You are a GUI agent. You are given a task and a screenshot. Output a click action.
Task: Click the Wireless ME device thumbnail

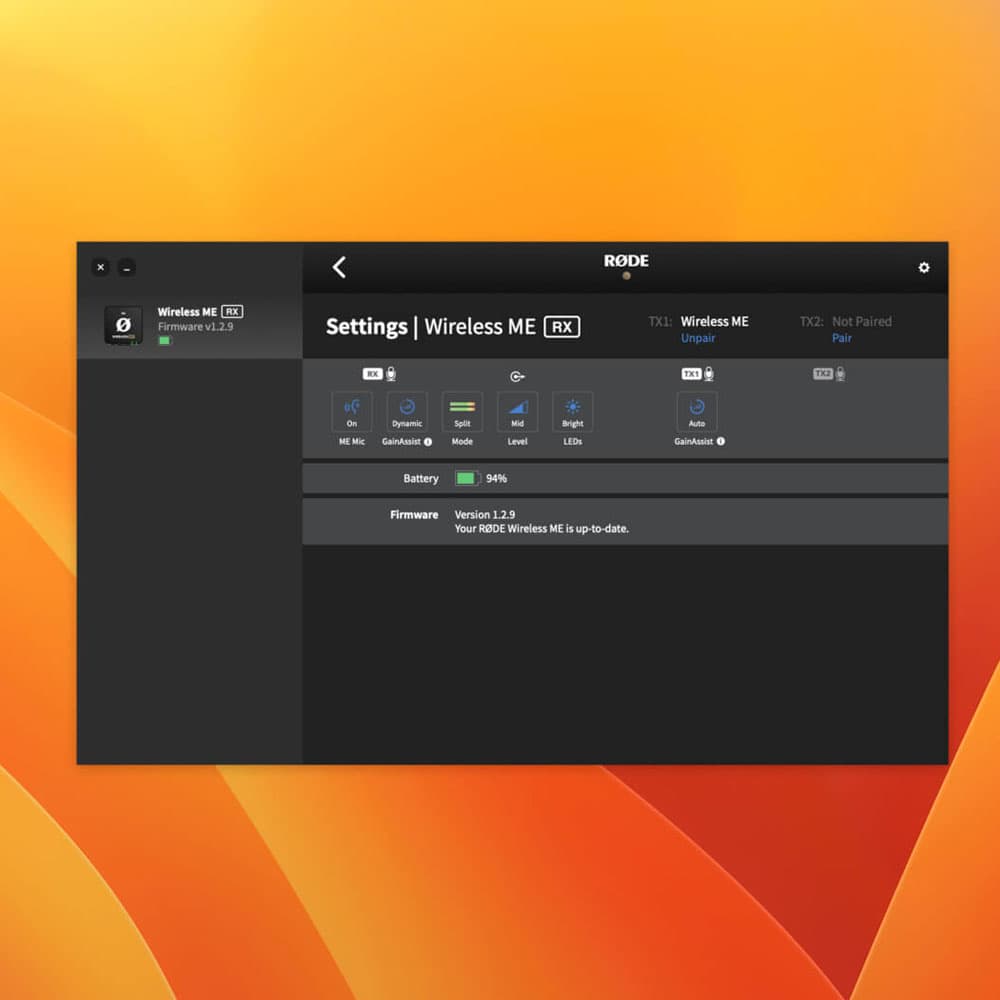click(x=123, y=326)
